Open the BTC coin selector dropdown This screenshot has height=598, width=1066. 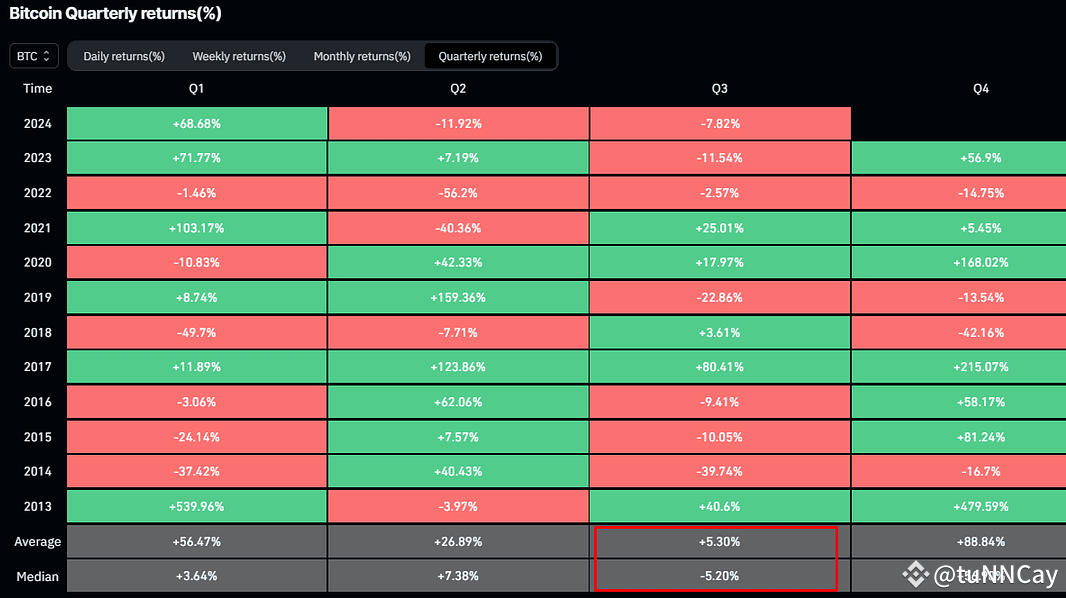click(34, 56)
